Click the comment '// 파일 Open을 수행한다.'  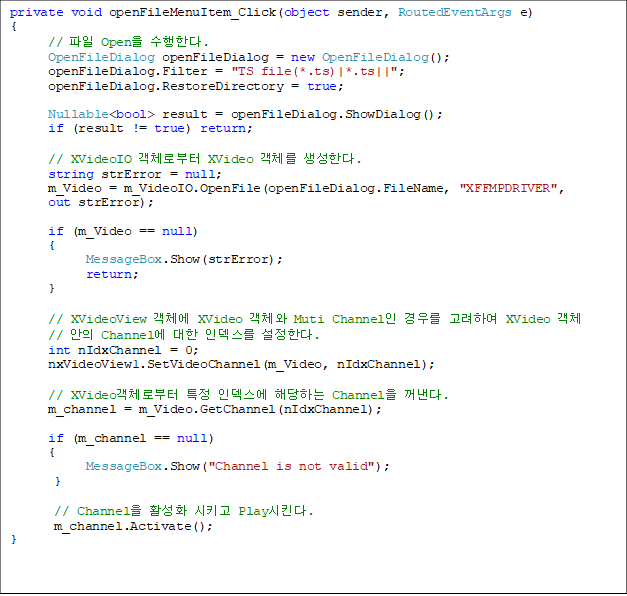[x=128, y=42]
